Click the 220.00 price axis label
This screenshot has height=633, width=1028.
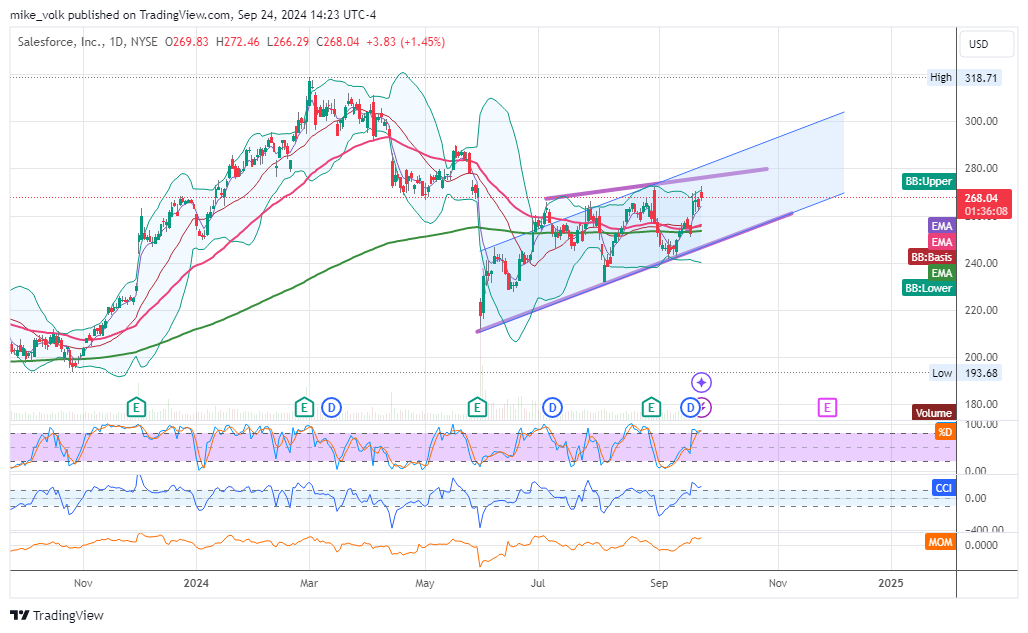click(x=981, y=310)
